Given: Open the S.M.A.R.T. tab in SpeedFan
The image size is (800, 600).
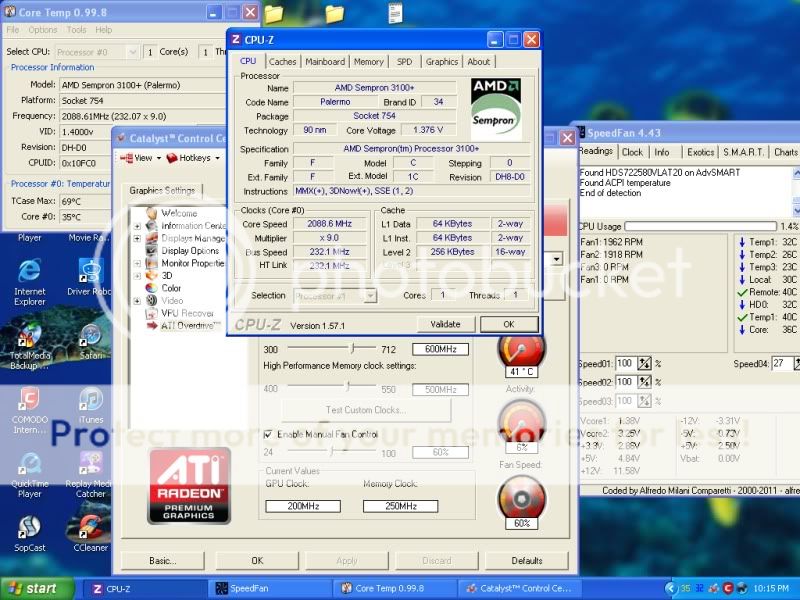Looking at the screenshot, I should [x=744, y=152].
